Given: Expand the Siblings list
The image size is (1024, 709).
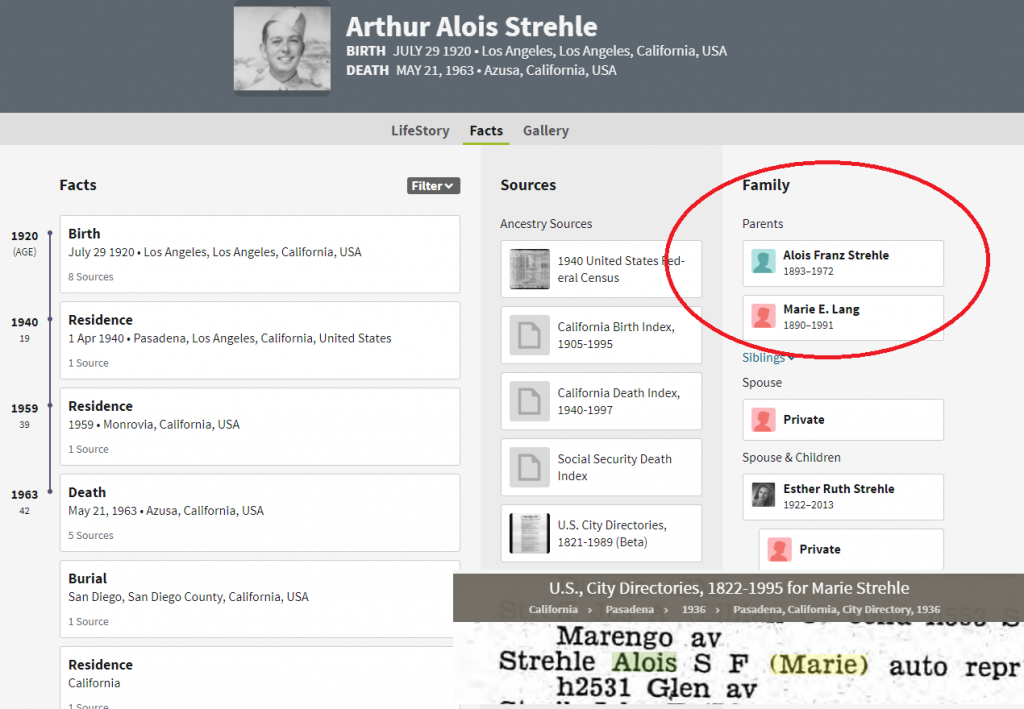Looking at the screenshot, I should [768, 357].
